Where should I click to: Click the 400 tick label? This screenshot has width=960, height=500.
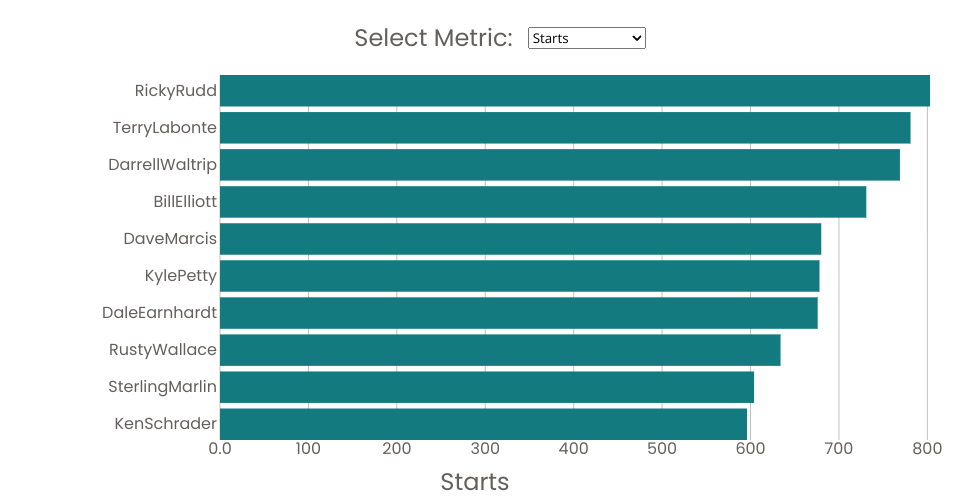click(574, 449)
